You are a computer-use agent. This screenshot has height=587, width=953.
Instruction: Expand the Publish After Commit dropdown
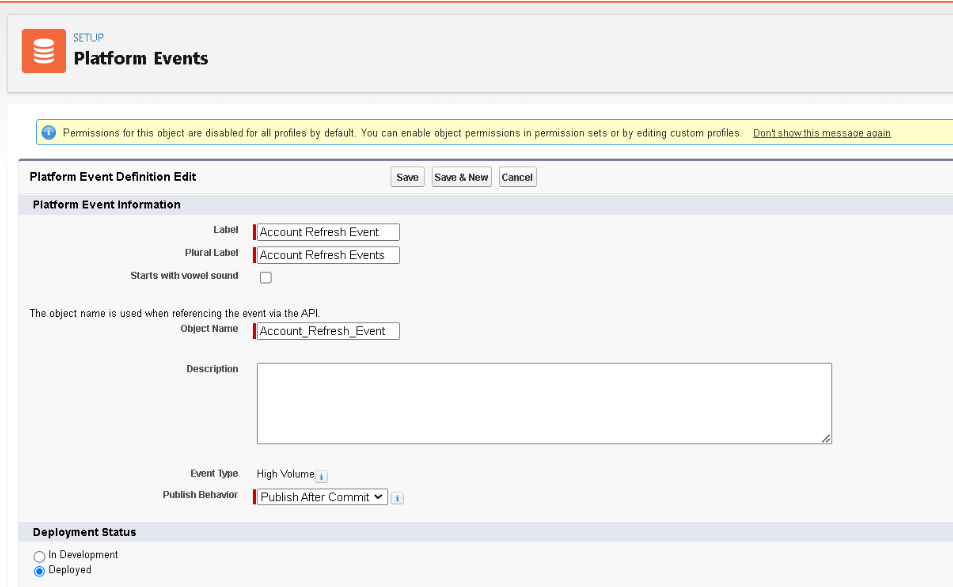[x=322, y=496]
